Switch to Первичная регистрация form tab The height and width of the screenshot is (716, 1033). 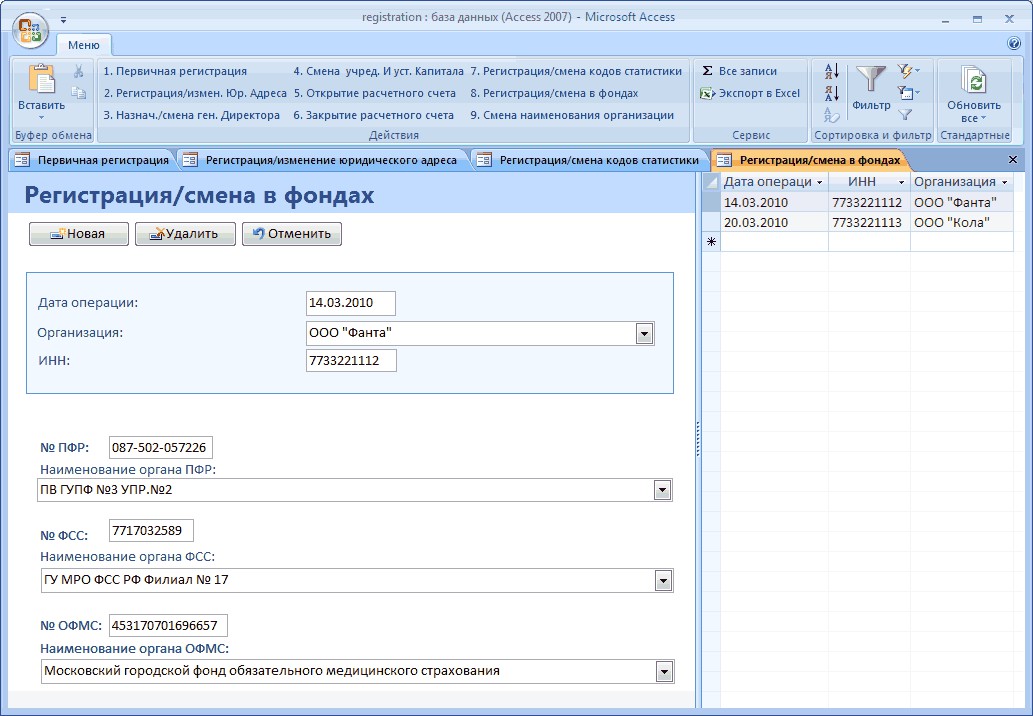93,160
